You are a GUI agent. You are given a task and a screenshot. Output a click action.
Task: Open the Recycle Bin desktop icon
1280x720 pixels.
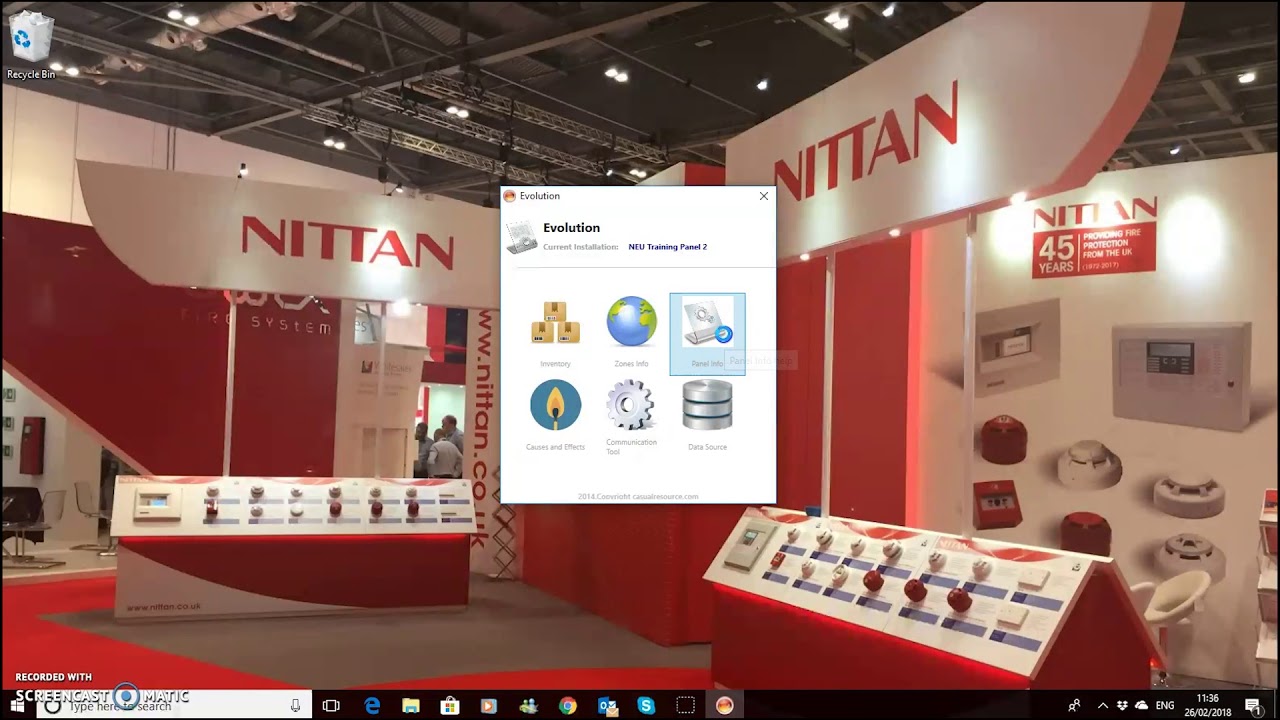[x=31, y=46]
